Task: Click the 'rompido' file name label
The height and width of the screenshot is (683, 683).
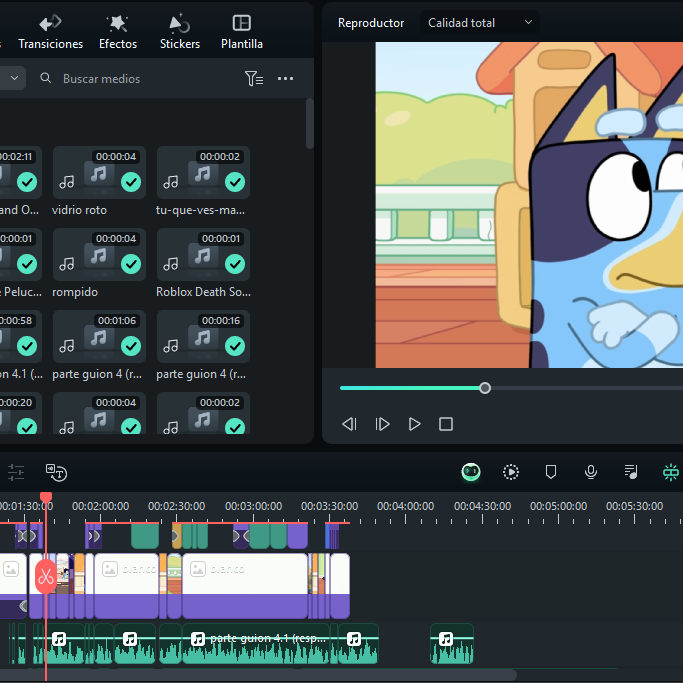Action: pyautogui.click(x=75, y=292)
